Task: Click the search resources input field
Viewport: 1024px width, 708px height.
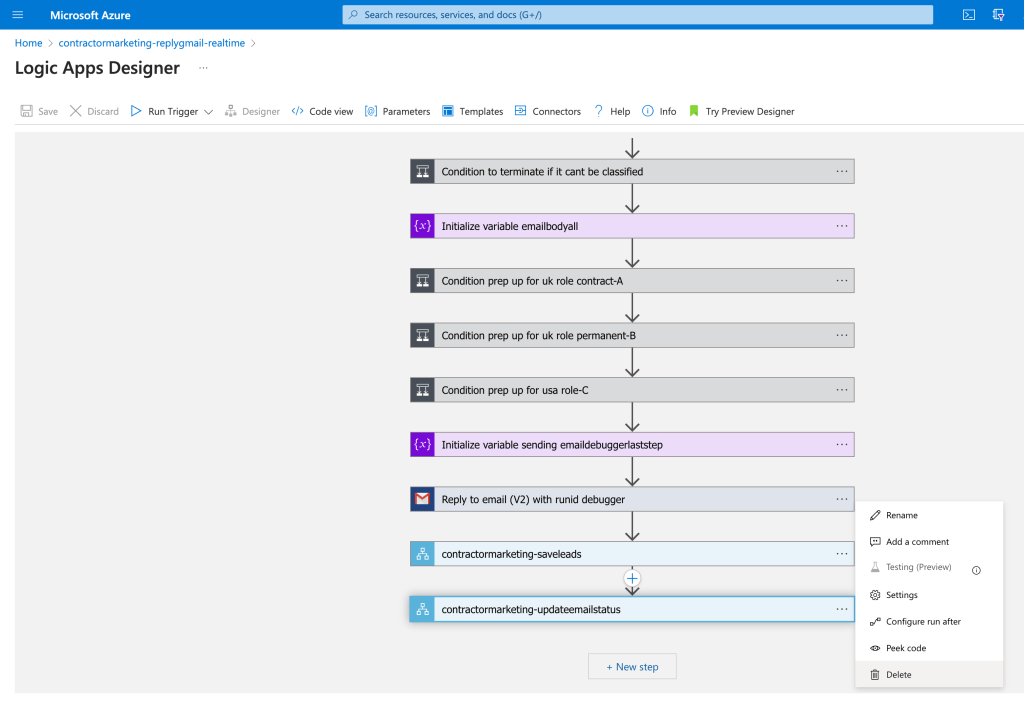Action: pyautogui.click(x=637, y=14)
